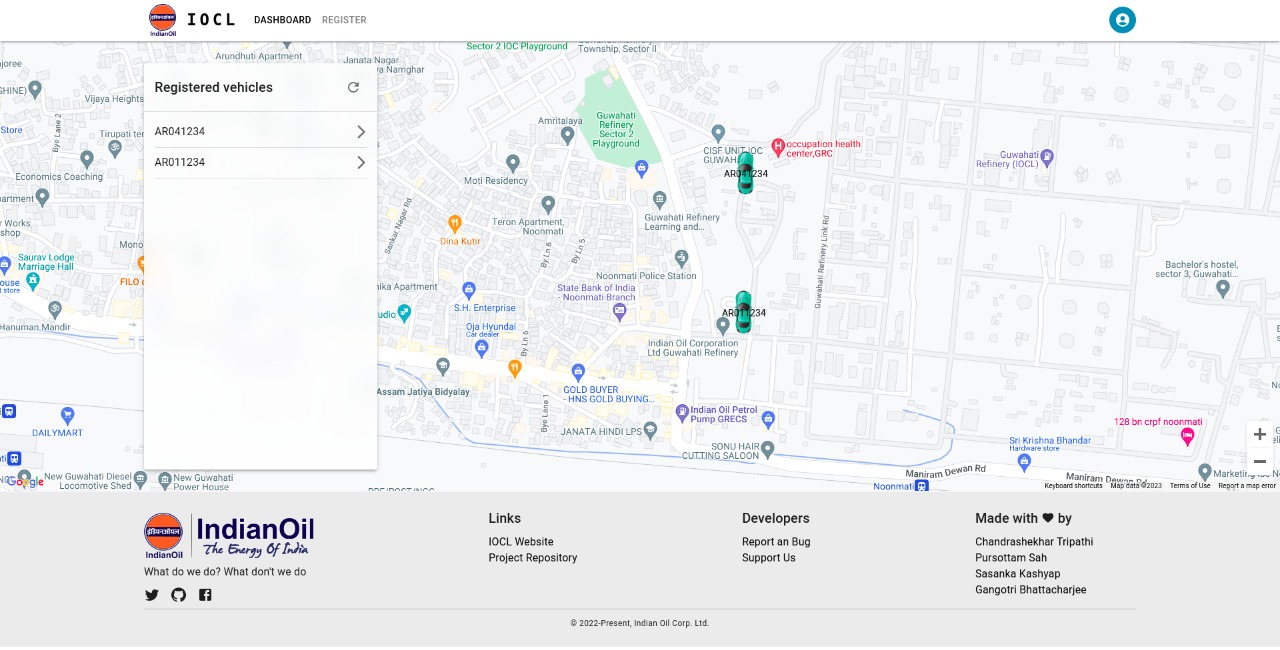Open Pursottam Sah developer link
The height and width of the screenshot is (650, 1280).
[x=1011, y=558]
